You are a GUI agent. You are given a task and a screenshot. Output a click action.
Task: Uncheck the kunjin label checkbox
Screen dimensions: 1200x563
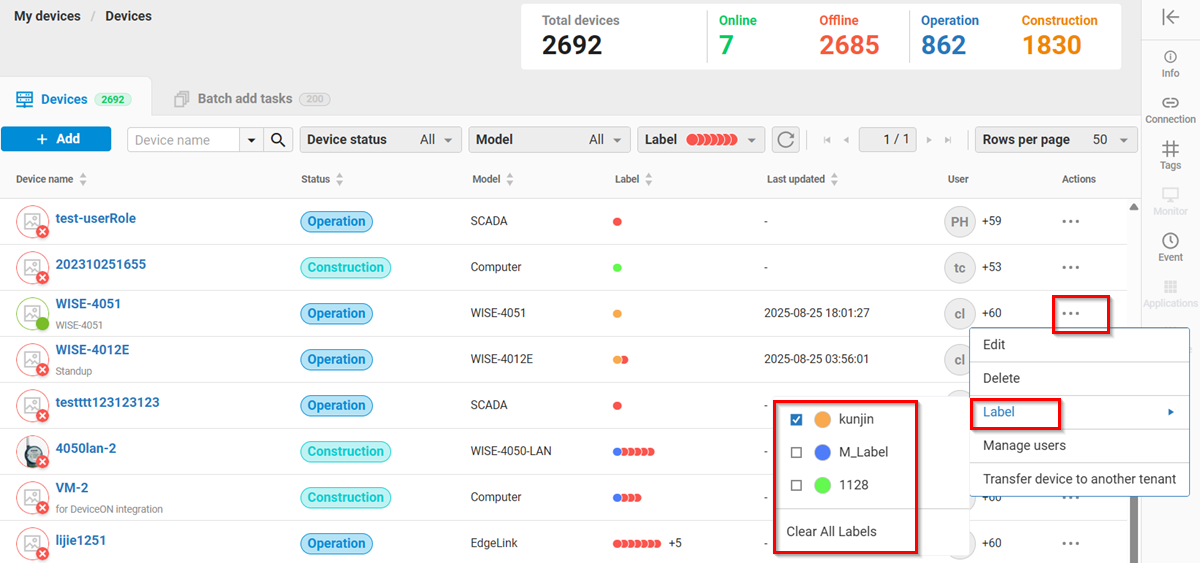(x=797, y=420)
